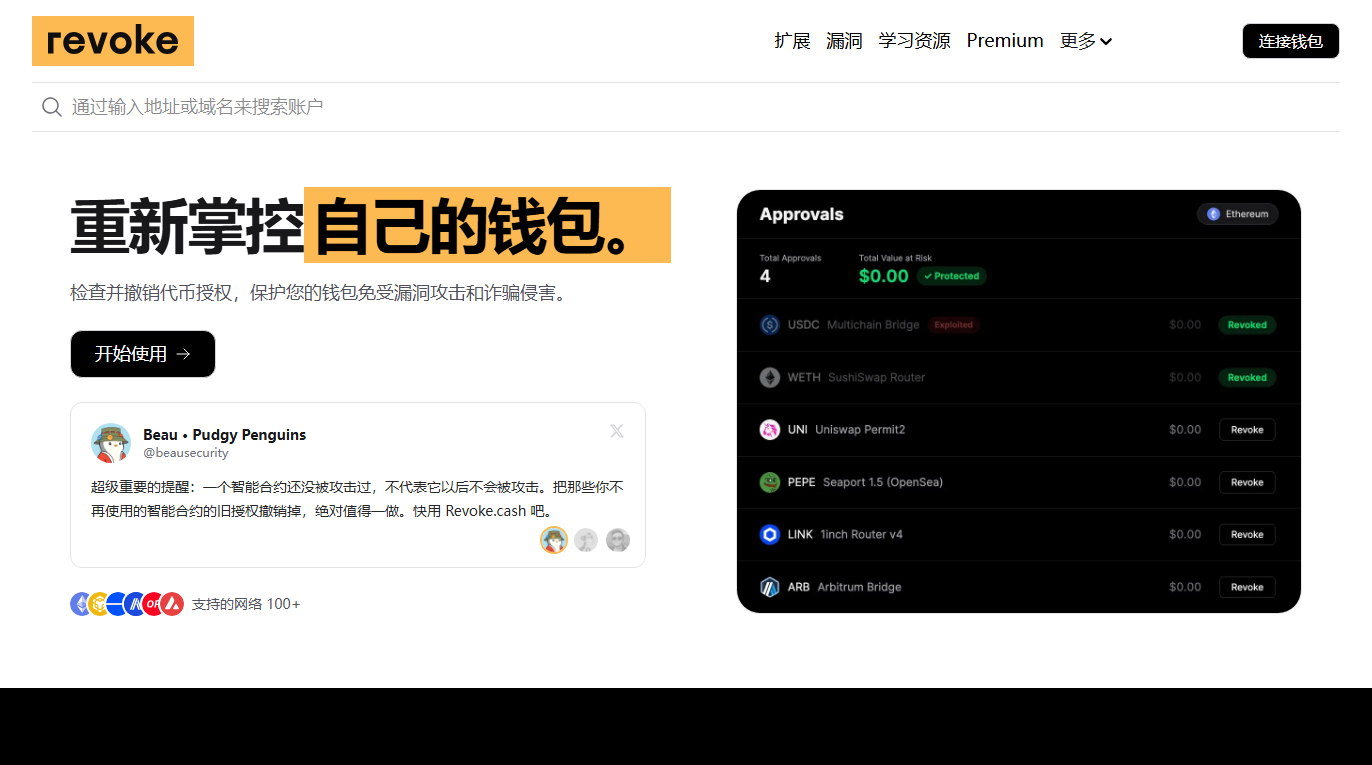
Task: Focus the address or domain search field
Action: (686, 107)
